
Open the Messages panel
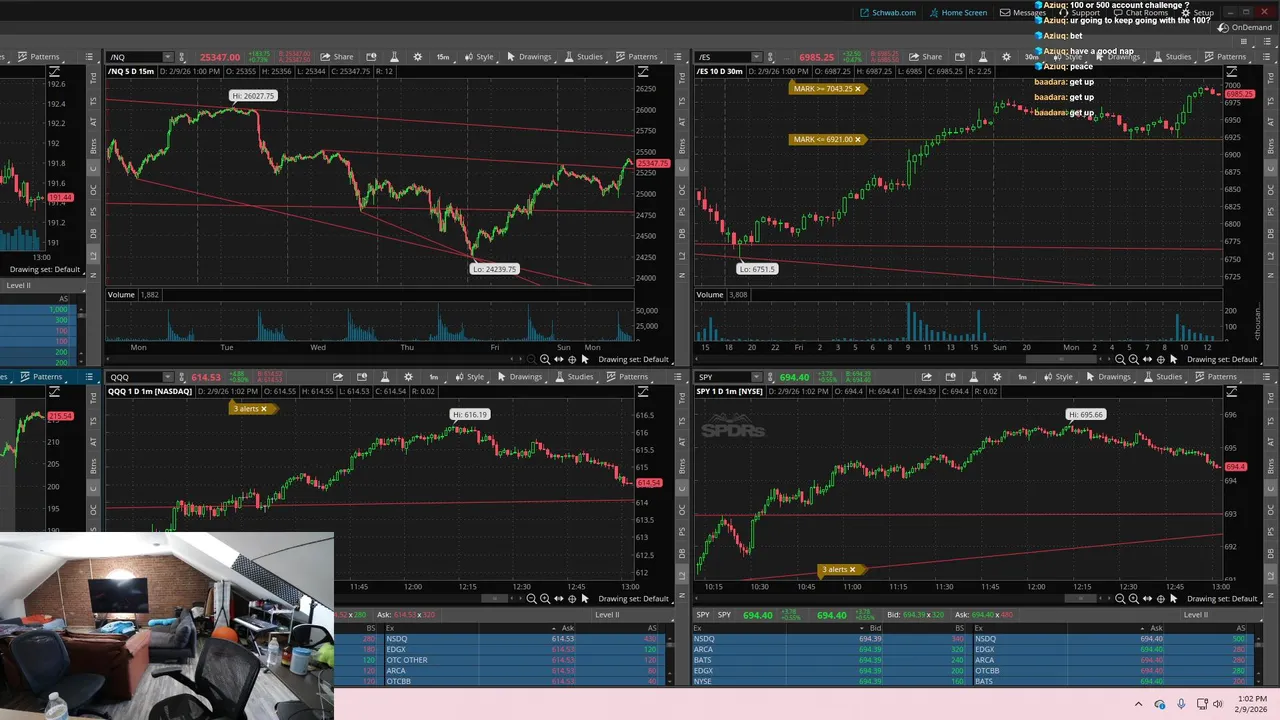(x=1023, y=13)
